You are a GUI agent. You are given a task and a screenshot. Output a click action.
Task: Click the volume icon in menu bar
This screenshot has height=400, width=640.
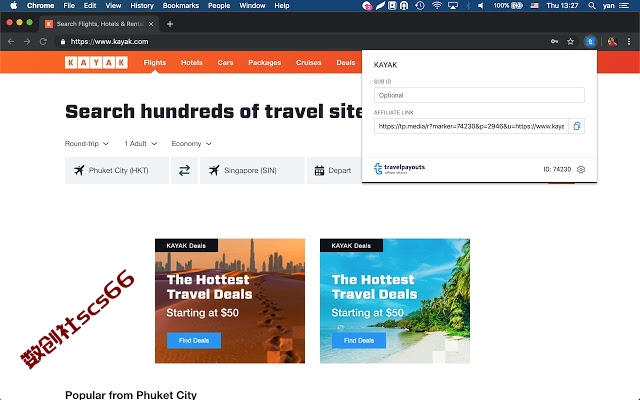(481, 5)
